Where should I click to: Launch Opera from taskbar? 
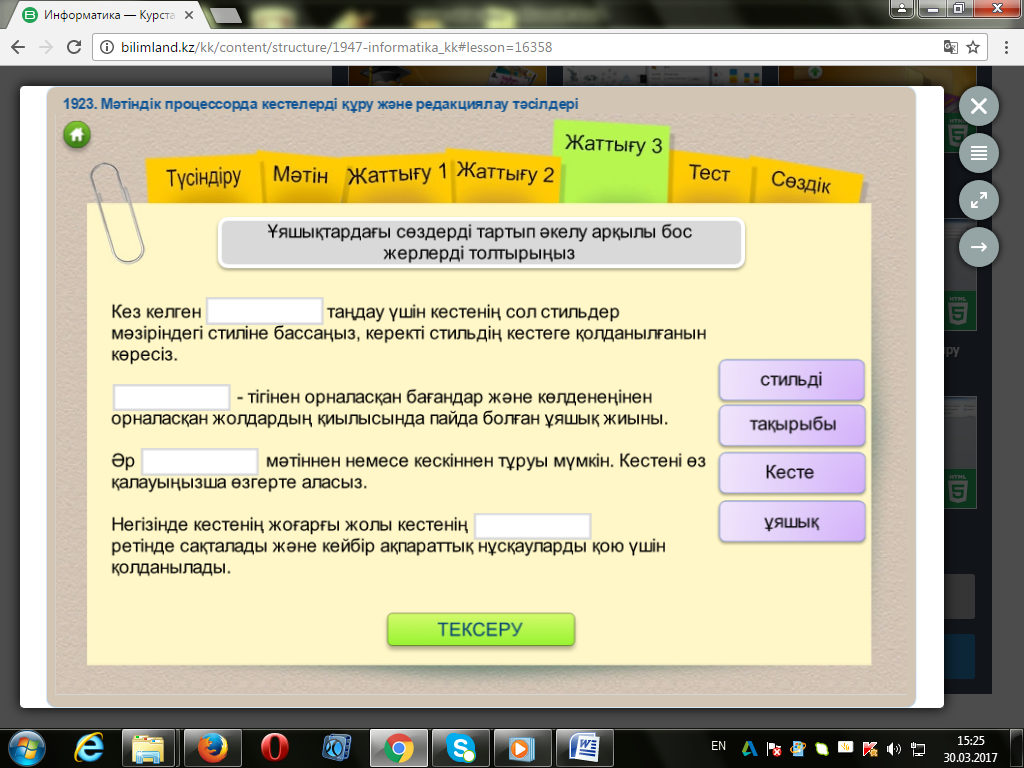click(275, 748)
